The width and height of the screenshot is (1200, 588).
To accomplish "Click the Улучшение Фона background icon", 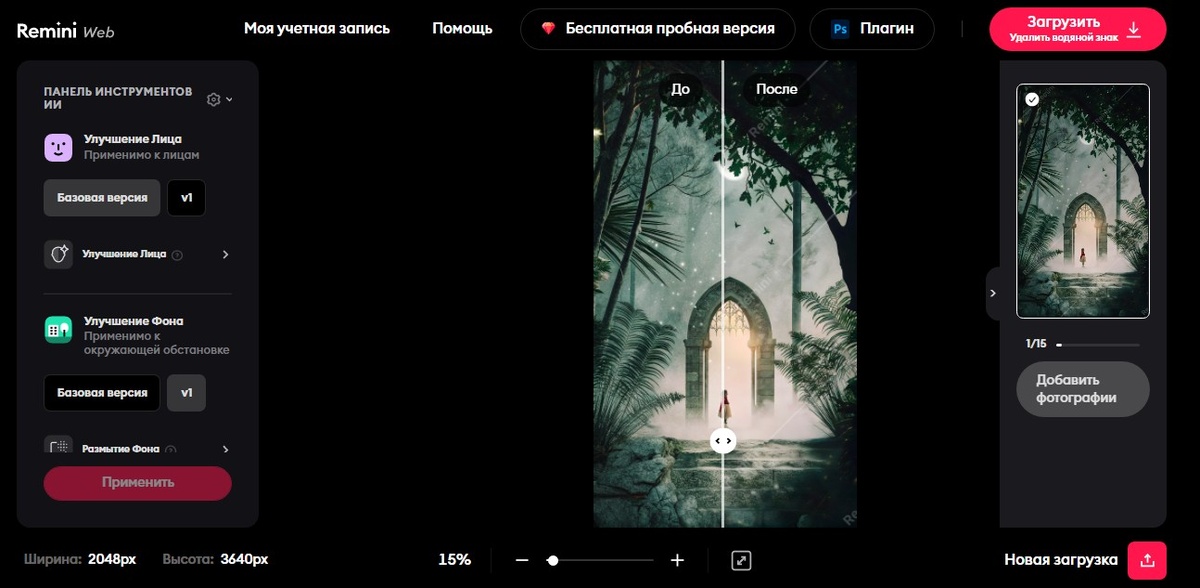I will [58, 329].
